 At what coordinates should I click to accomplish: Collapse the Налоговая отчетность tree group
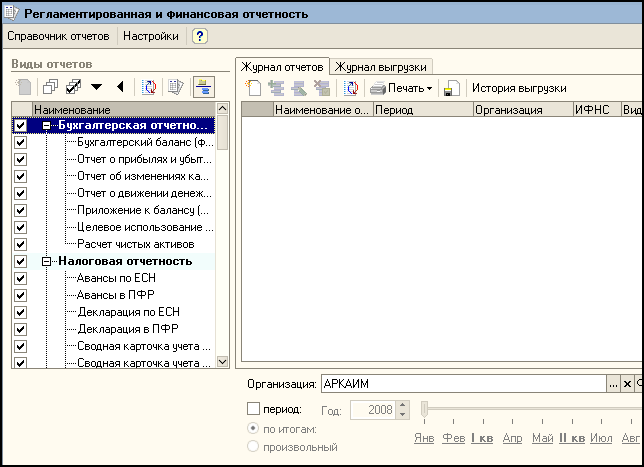click(47, 261)
